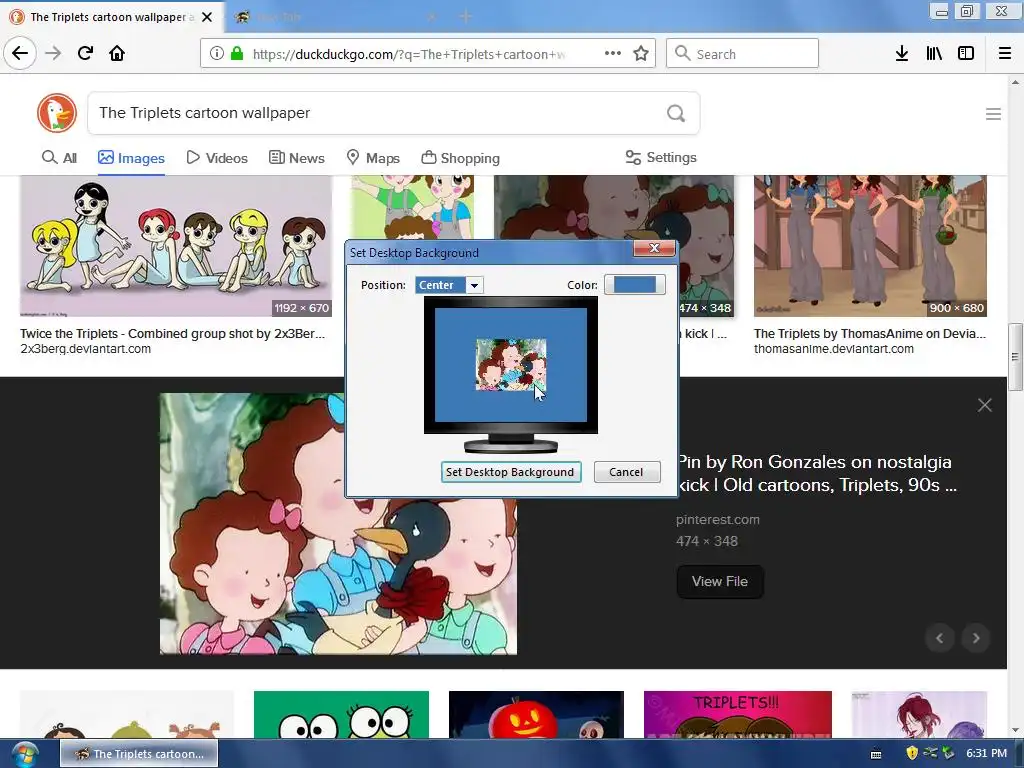
Task: Open the Pin by Ron Gonzales title link
Action: 818,473
